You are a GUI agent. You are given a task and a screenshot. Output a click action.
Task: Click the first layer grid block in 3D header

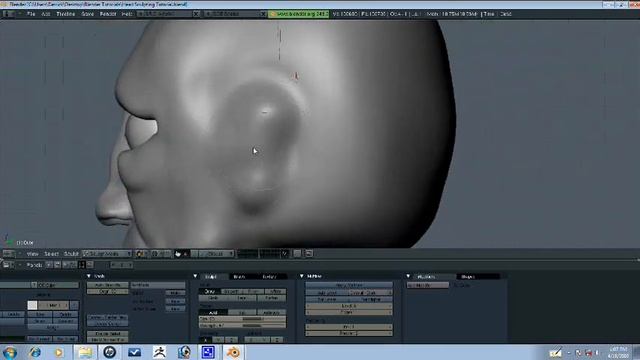(247, 254)
